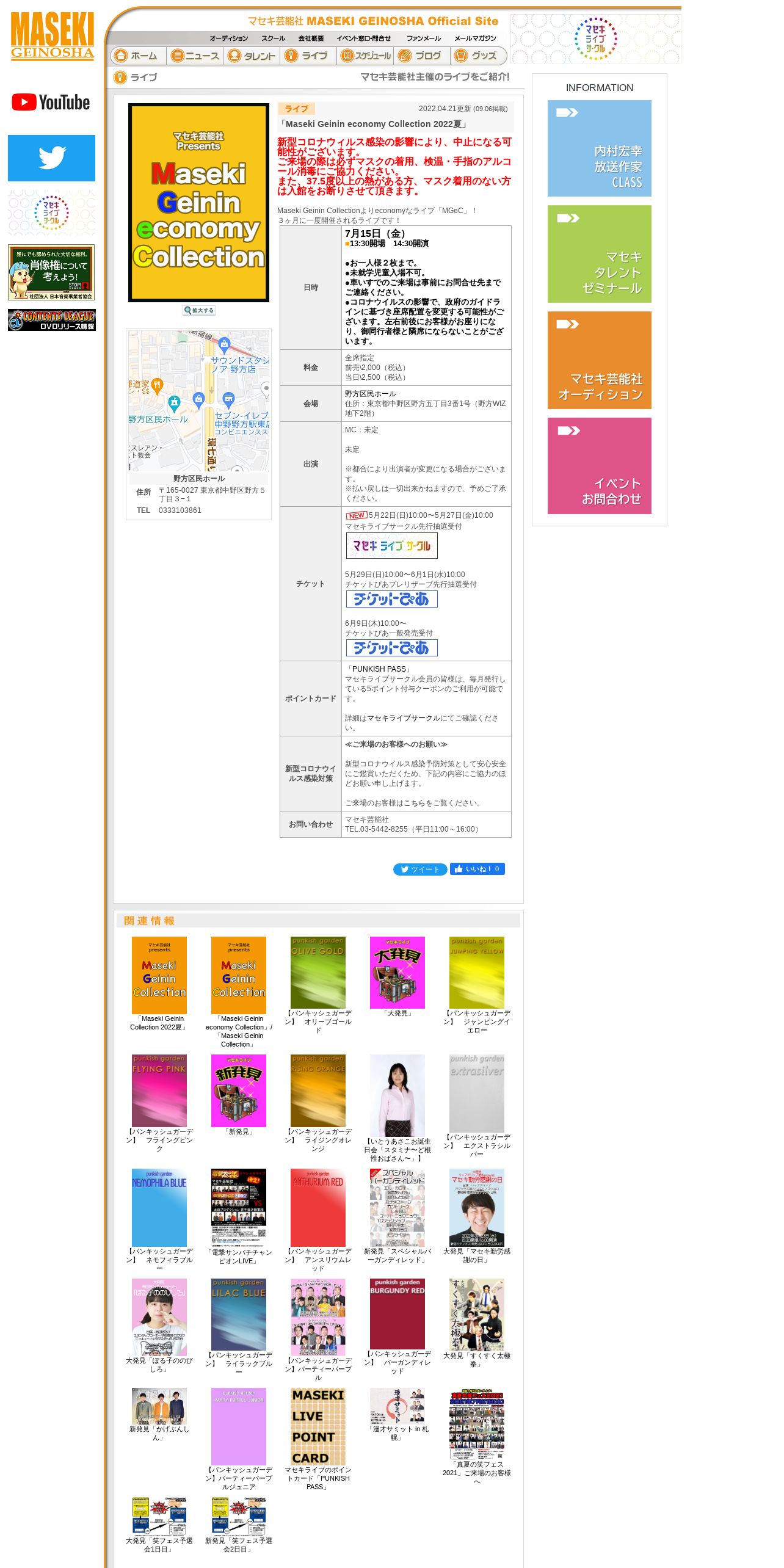Click メールマガジン top link
This screenshot has height=1568, width=784.
click(475, 38)
